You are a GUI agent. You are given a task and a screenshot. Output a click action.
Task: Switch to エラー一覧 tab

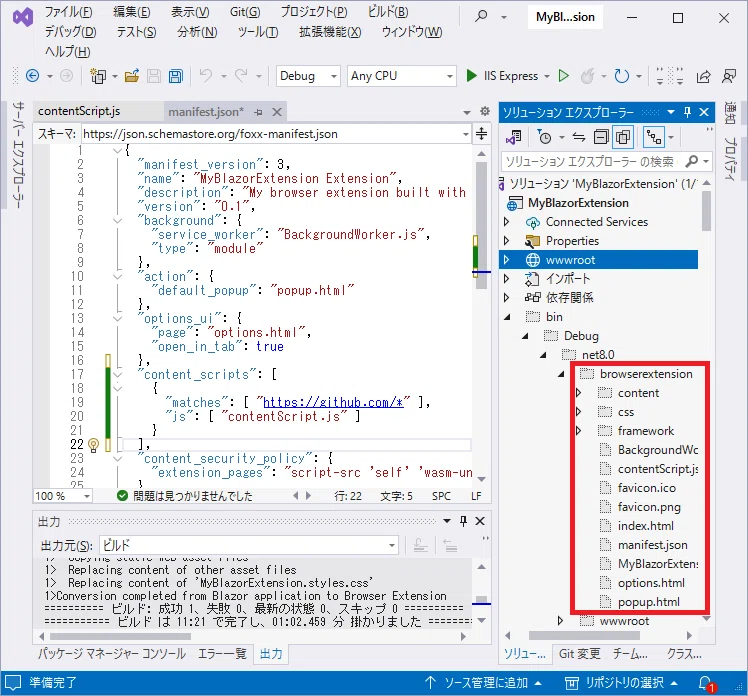[222, 654]
